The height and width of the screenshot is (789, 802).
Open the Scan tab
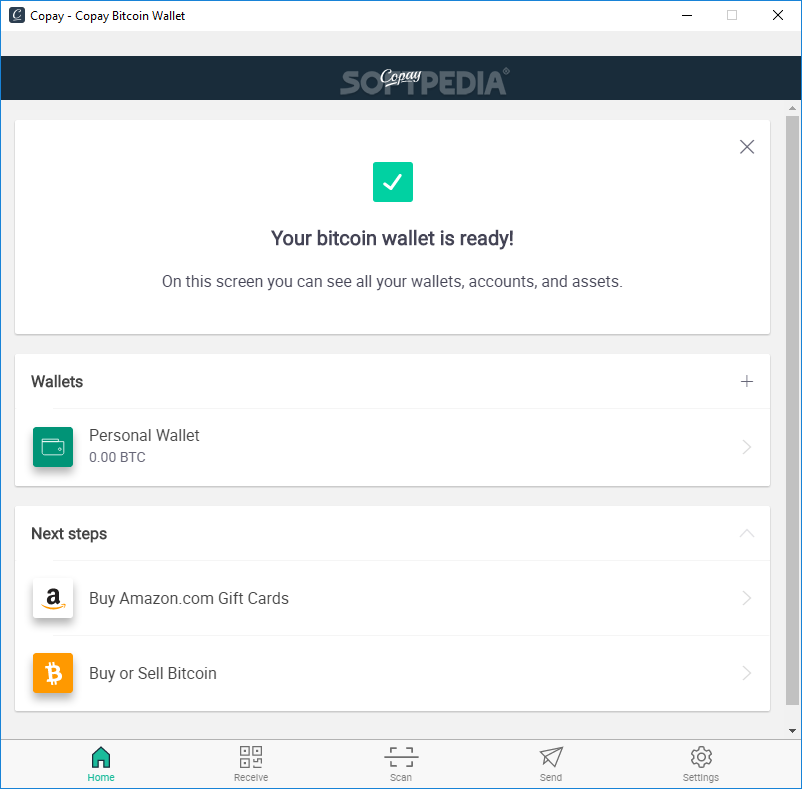pyautogui.click(x=401, y=764)
